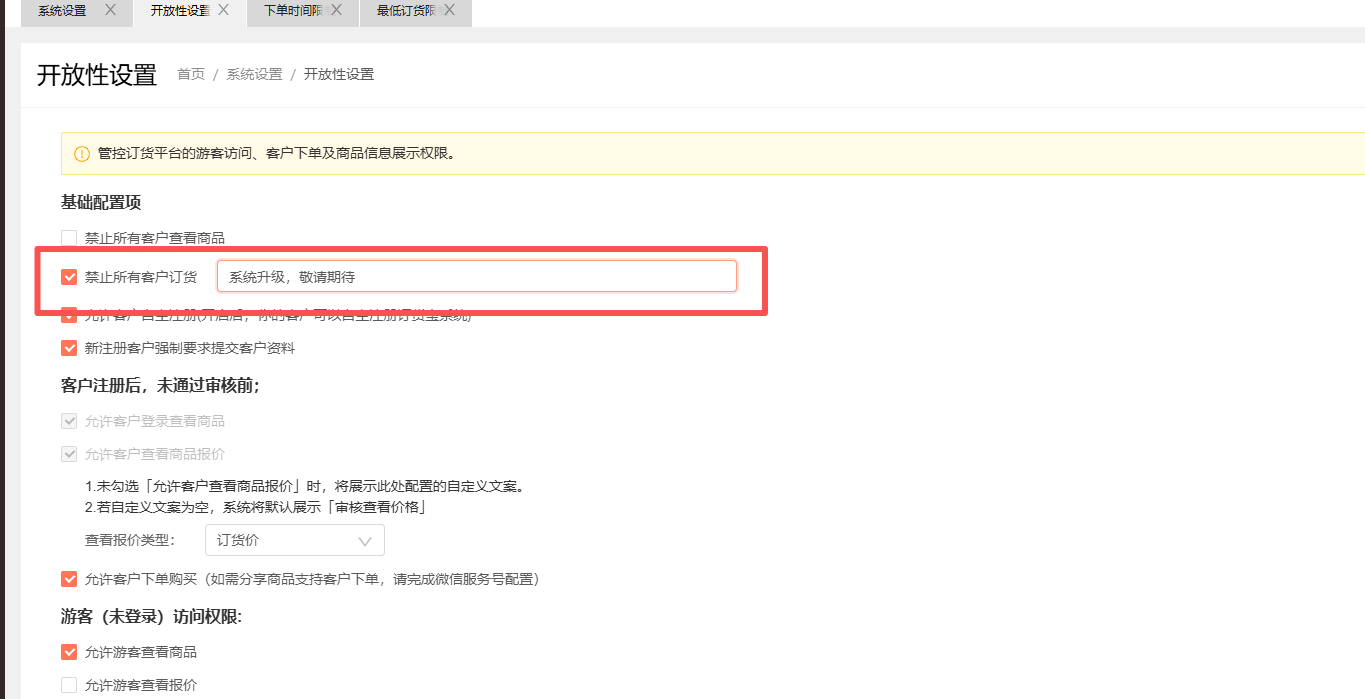Close the 下单时间限制 tab
1365x699 pixels.
(336, 9)
